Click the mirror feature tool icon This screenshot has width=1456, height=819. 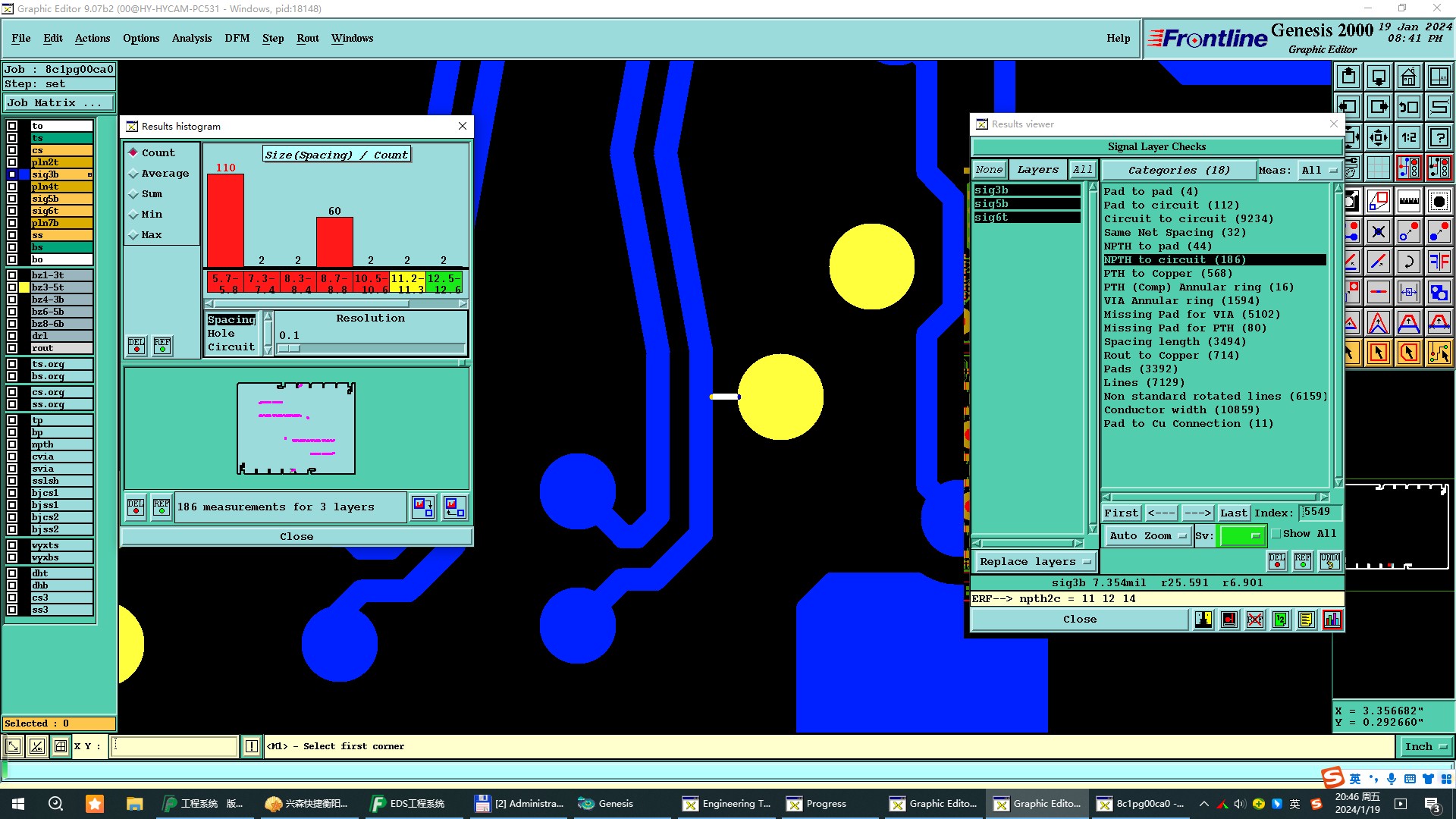1439,262
